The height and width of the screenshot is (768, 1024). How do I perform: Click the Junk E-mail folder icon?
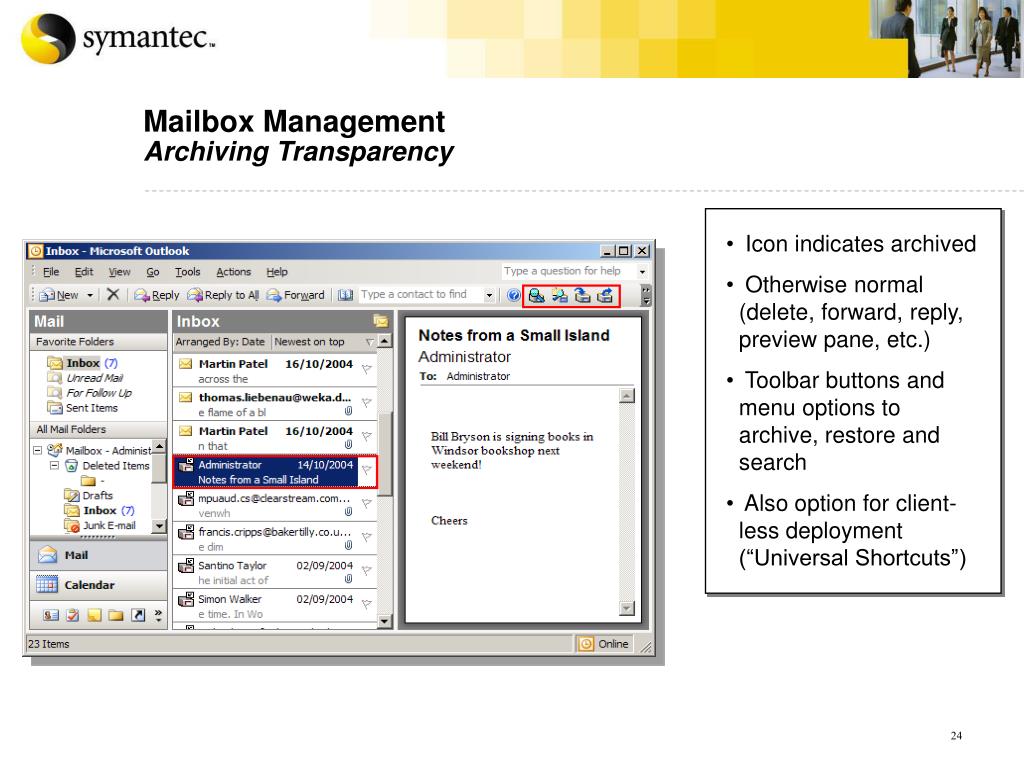(71, 525)
